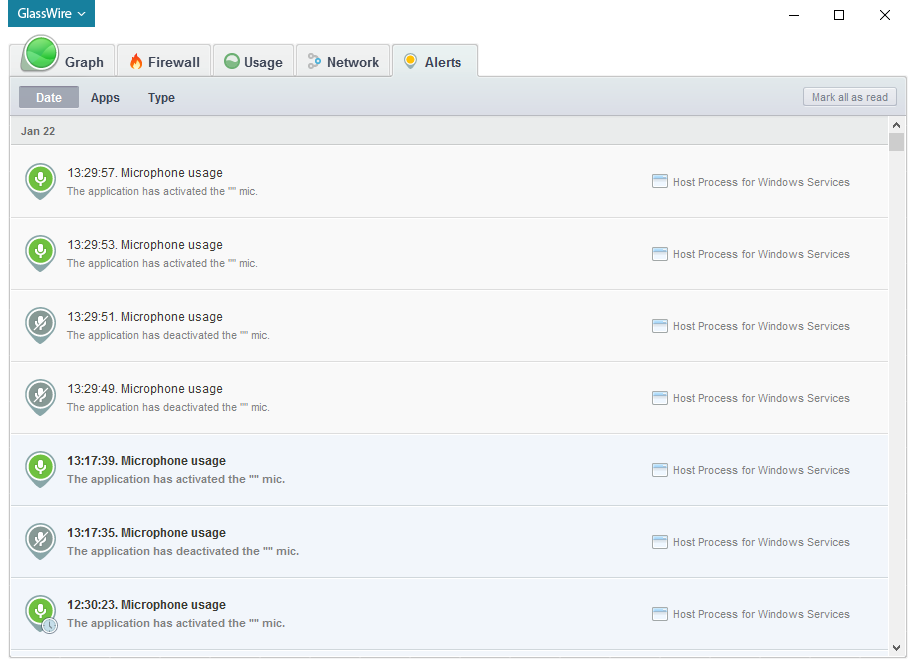916x667 pixels.
Task: Click Host Process for Windows Services at 13:17:39
Action: click(x=760, y=470)
